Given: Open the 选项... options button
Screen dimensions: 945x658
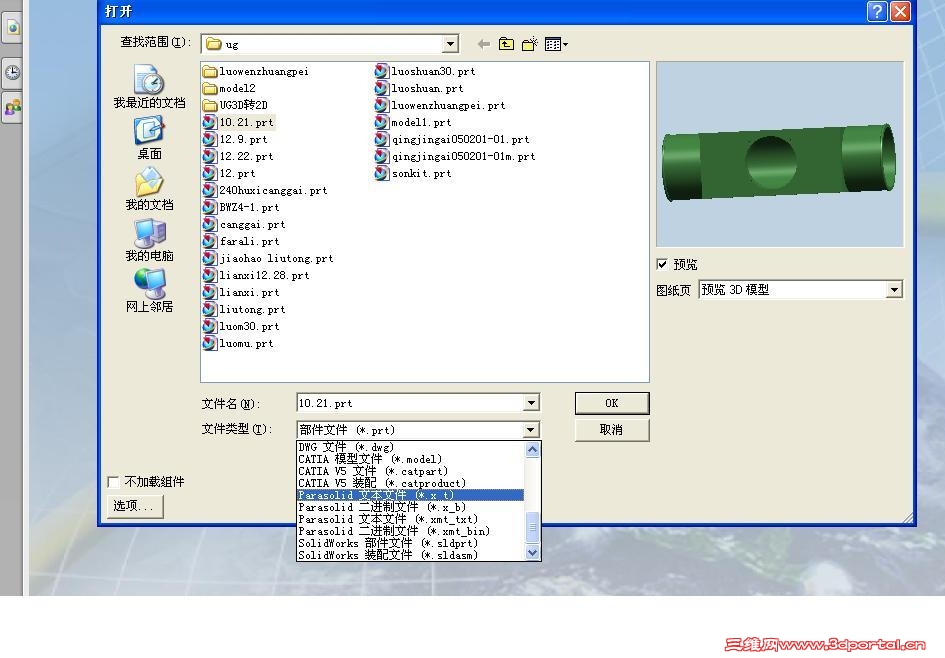Looking at the screenshot, I should tap(135, 506).
